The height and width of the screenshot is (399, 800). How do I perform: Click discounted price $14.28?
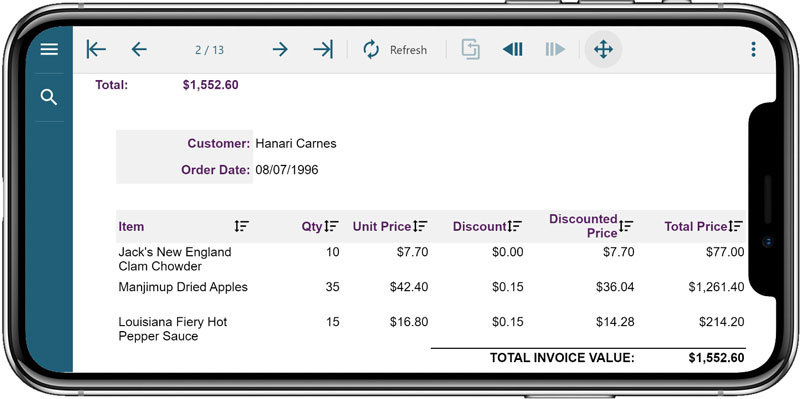615,322
